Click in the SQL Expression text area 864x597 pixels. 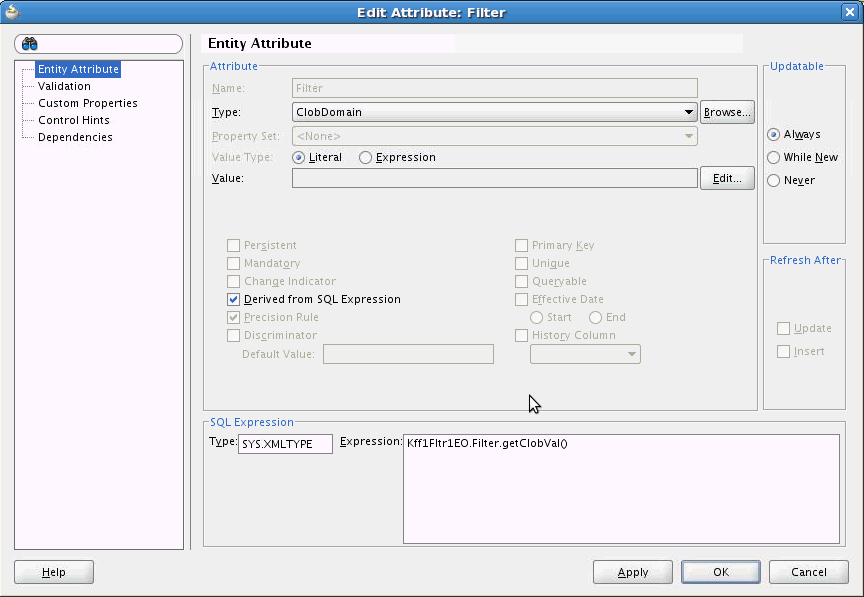click(622, 488)
